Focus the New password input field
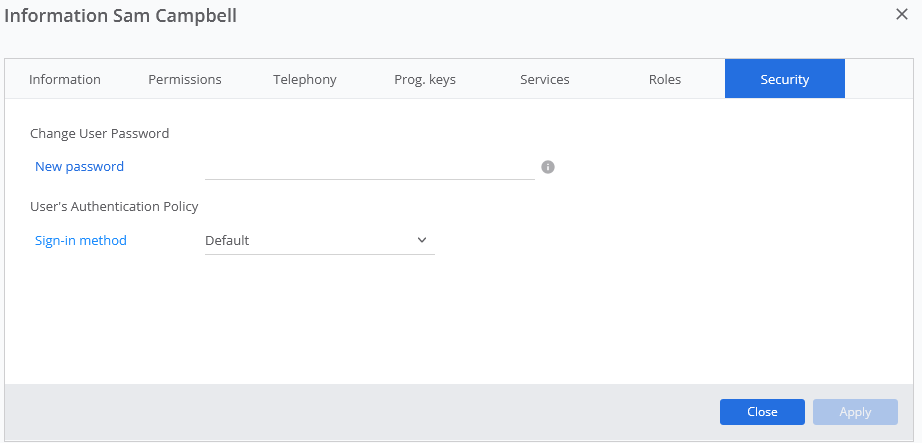The width and height of the screenshot is (922, 443). click(370, 168)
